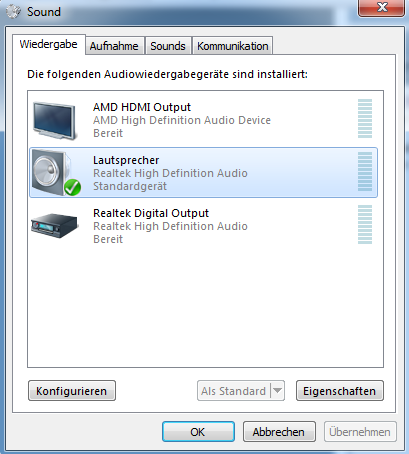The height and width of the screenshot is (454, 409).
Task: Click the Realtek Digital Output level meter
Action: pos(365,225)
